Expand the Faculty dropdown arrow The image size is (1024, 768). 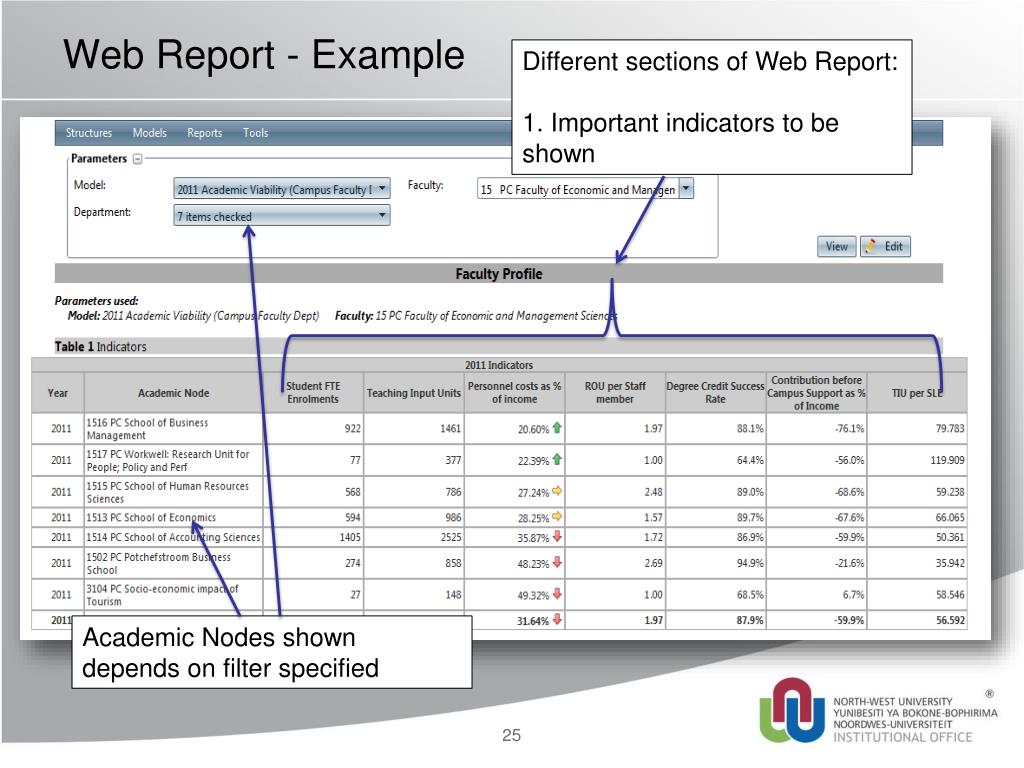(x=686, y=189)
